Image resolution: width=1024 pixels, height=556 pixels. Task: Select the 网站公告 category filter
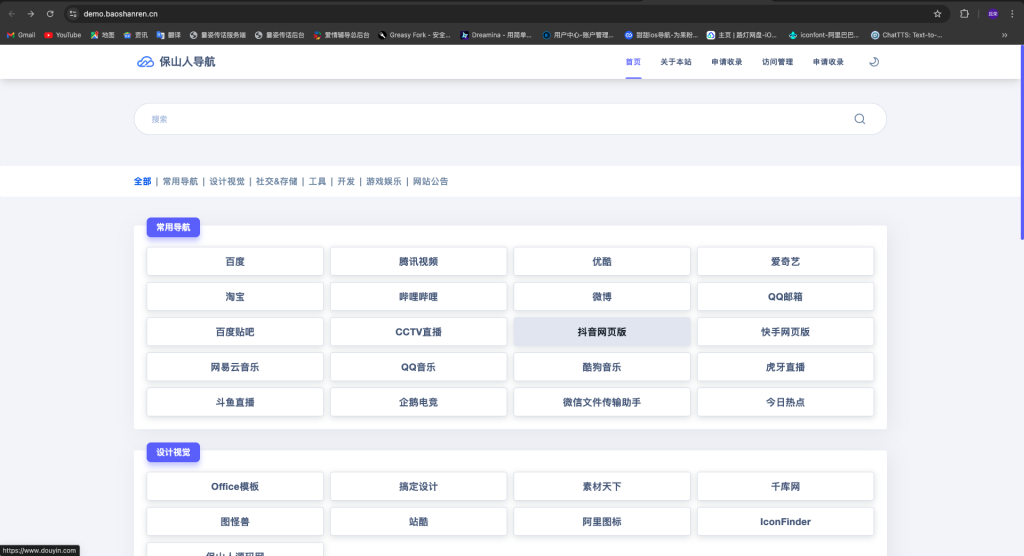430,182
